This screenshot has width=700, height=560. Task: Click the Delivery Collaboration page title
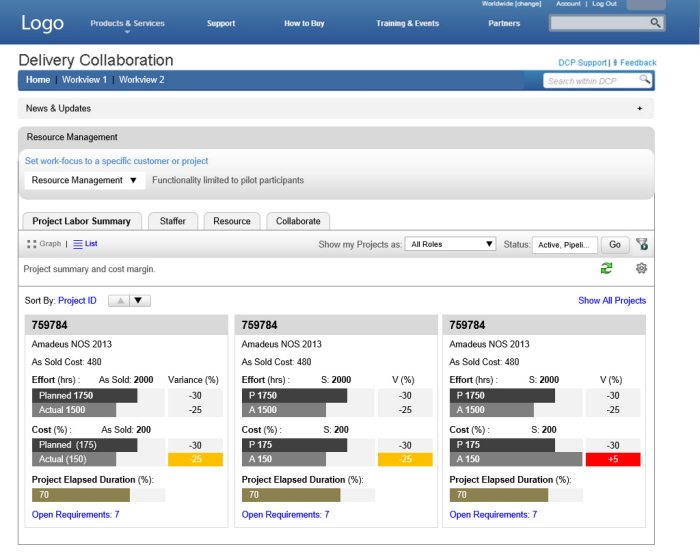coord(96,60)
